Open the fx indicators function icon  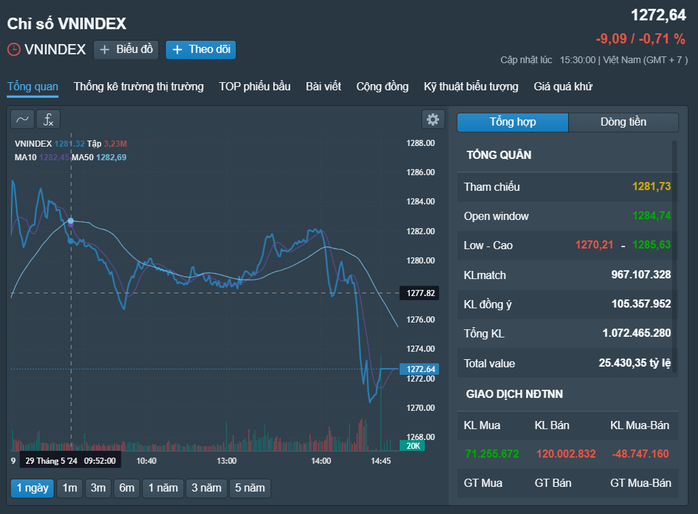(48, 119)
